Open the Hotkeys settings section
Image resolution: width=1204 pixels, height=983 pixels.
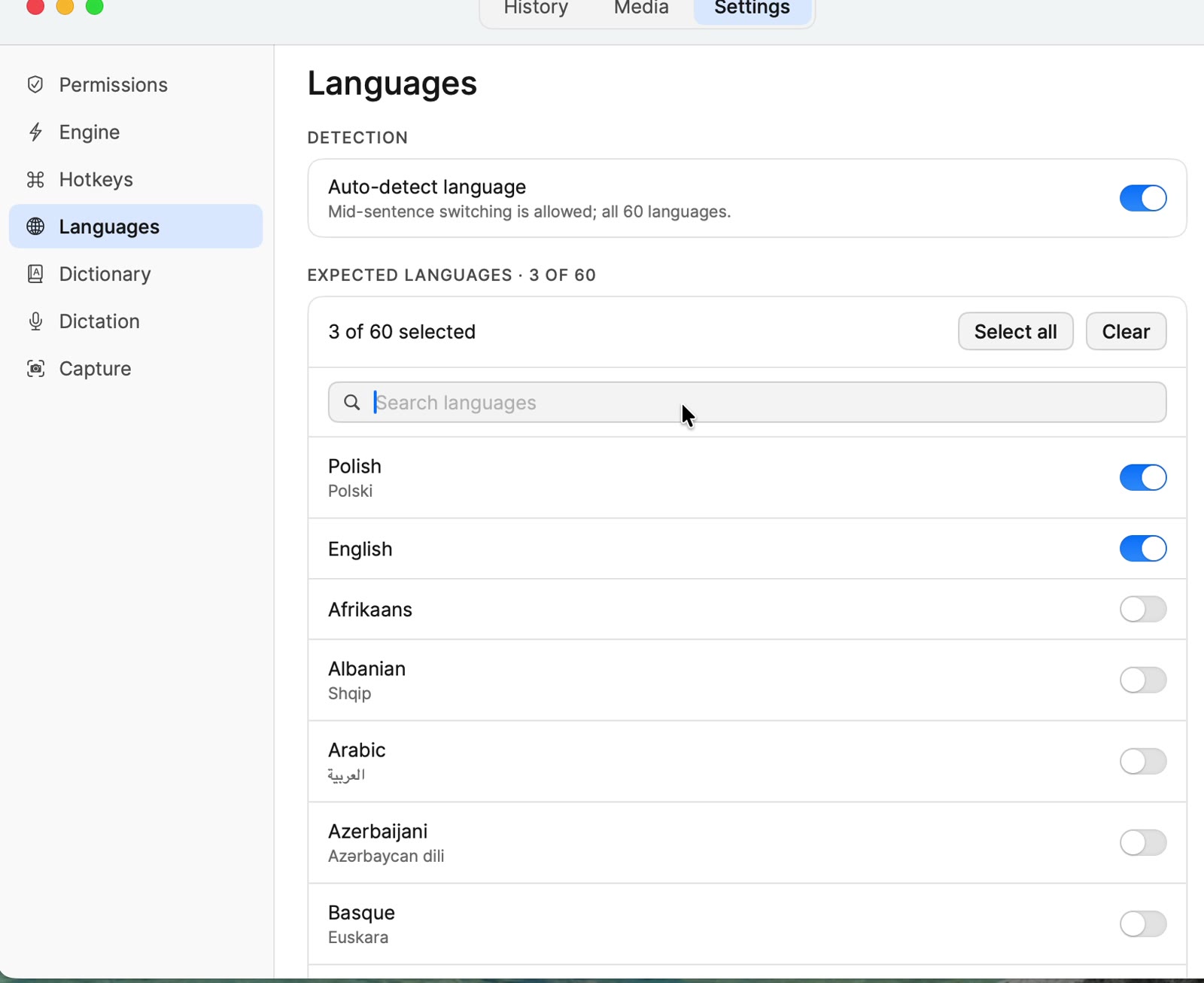click(135, 179)
